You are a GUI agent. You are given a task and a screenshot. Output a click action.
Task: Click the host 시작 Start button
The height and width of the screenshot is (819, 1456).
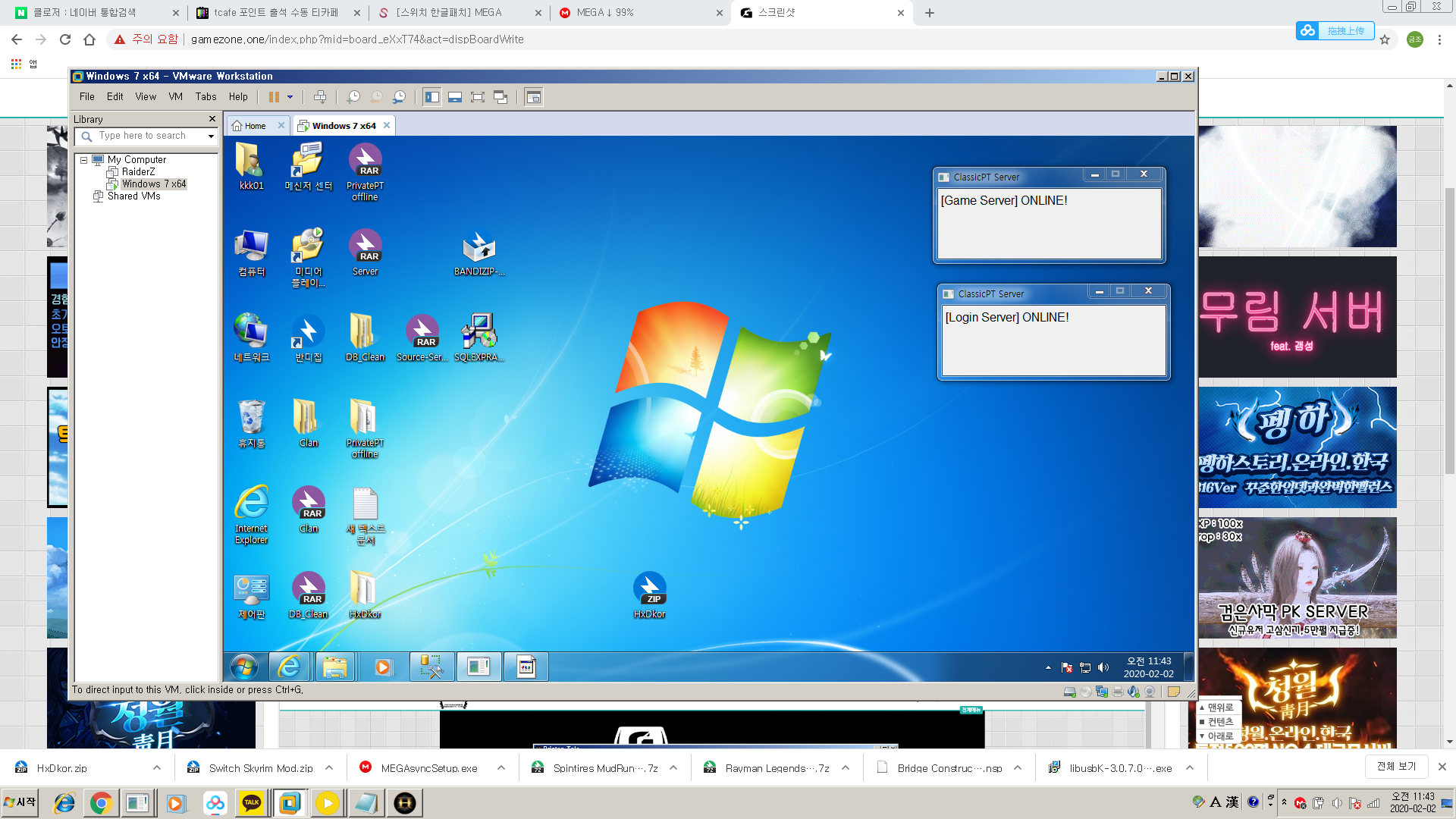coord(20,802)
